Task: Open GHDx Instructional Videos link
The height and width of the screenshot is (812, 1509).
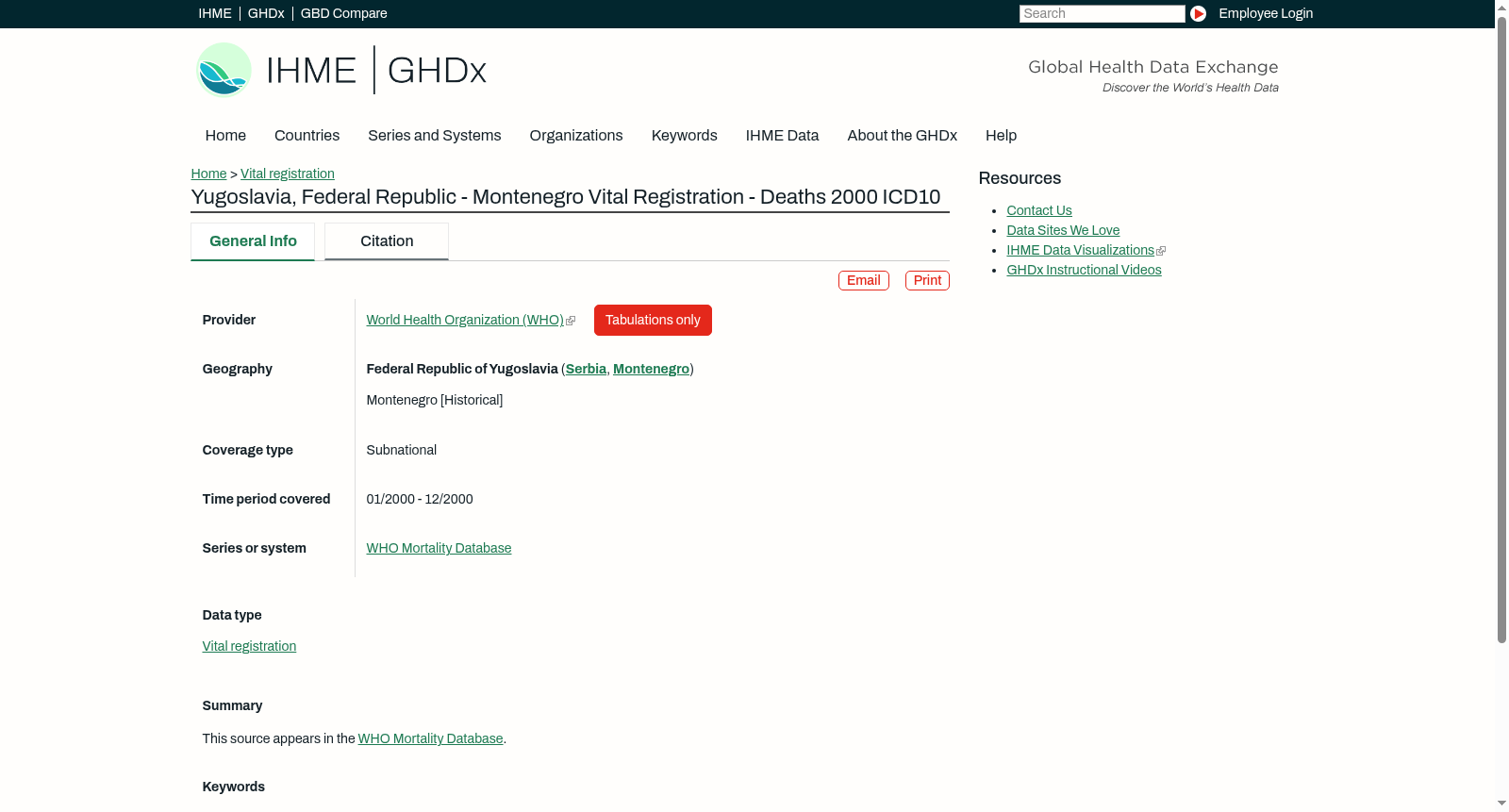Action: [1084, 270]
